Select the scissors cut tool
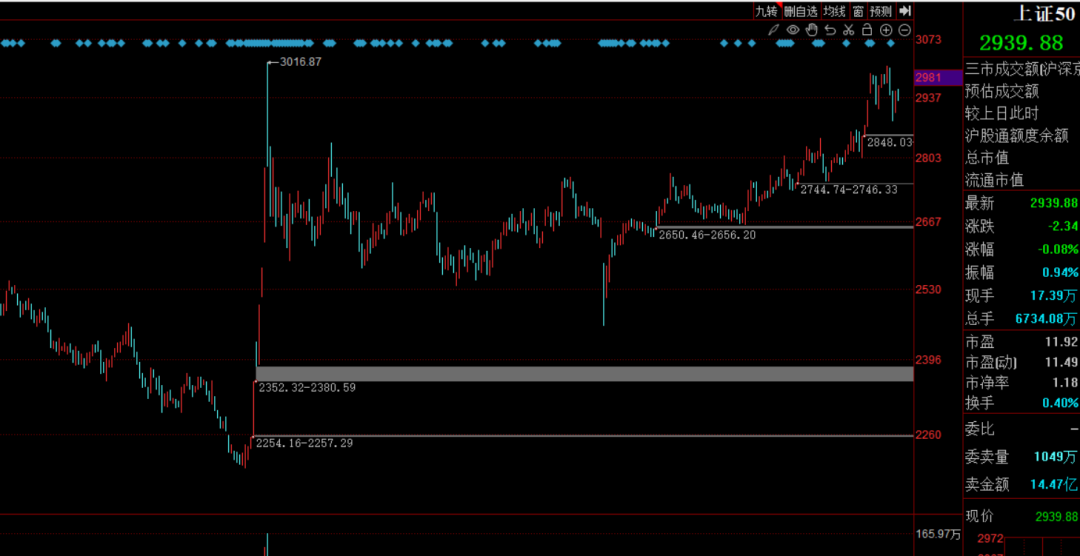Viewport: 1080px width, 556px height. (x=848, y=30)
